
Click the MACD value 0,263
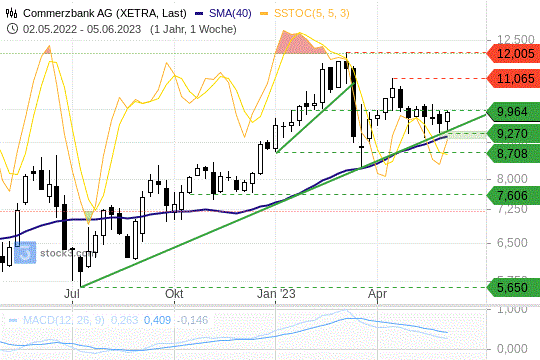point(124,320)
